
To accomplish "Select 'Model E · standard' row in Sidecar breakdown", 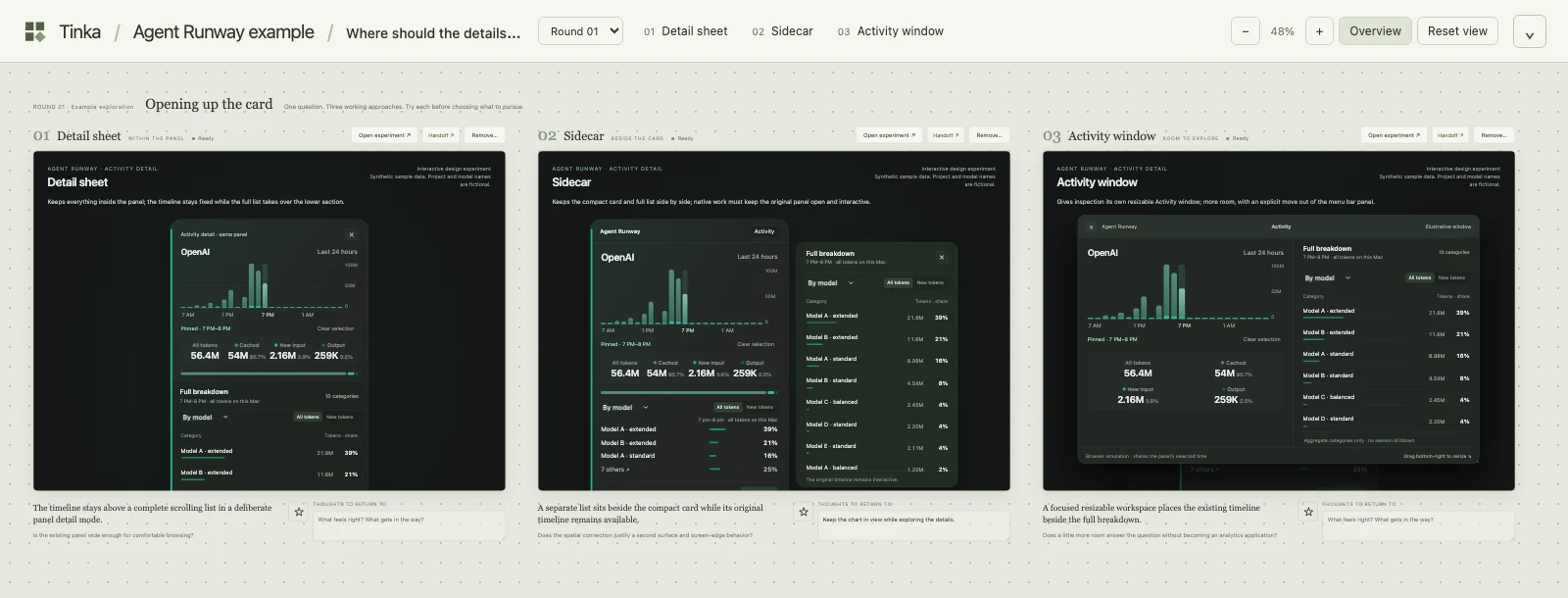I will pos(877,446).
